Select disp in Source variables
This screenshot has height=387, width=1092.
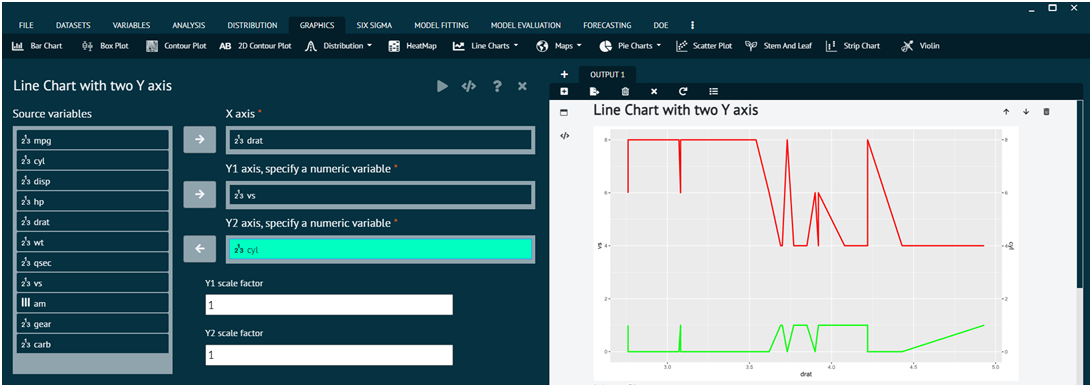[x=93, y=181]
